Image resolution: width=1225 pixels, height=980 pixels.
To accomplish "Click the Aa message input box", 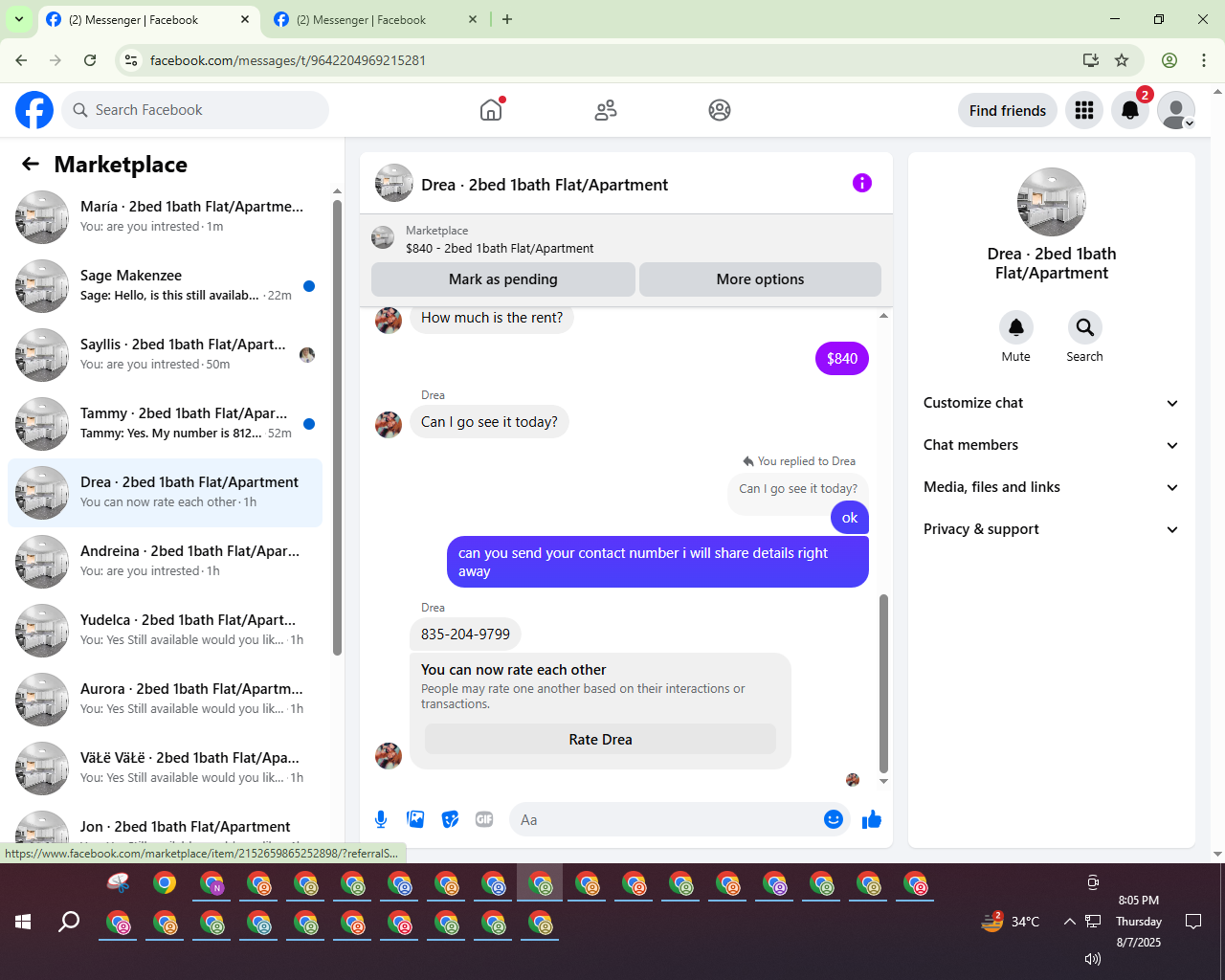I will pyautogui.click(x=668, y=819).
